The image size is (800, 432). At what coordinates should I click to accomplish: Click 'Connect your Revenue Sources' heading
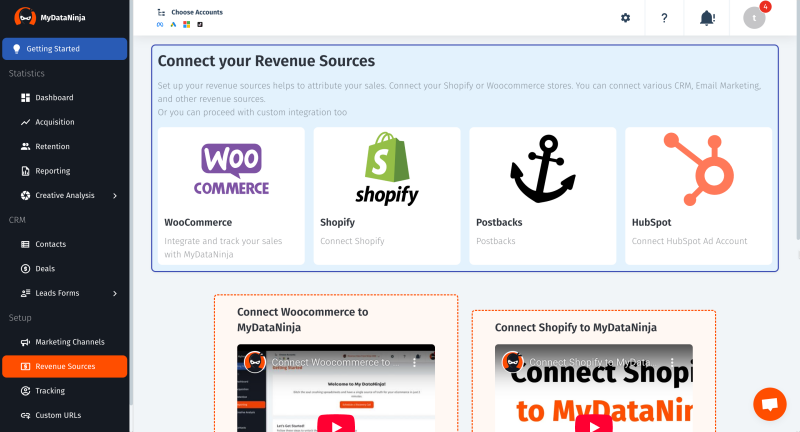[266, 61]
